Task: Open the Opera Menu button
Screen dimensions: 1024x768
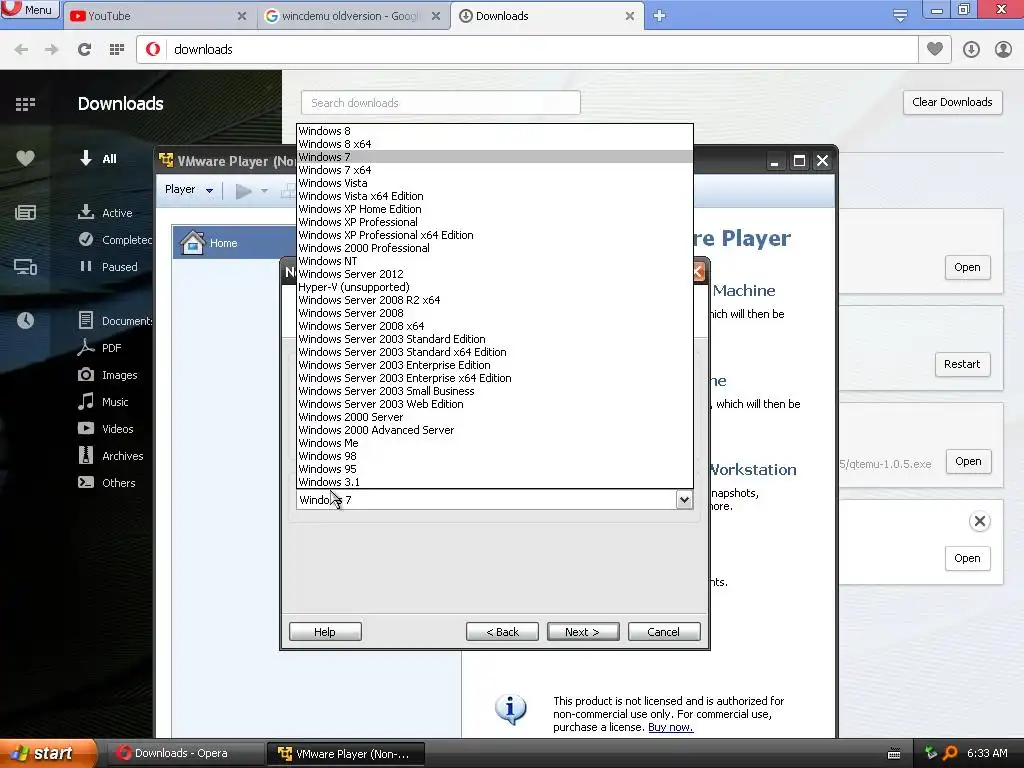Action: [x=30, y=10]
